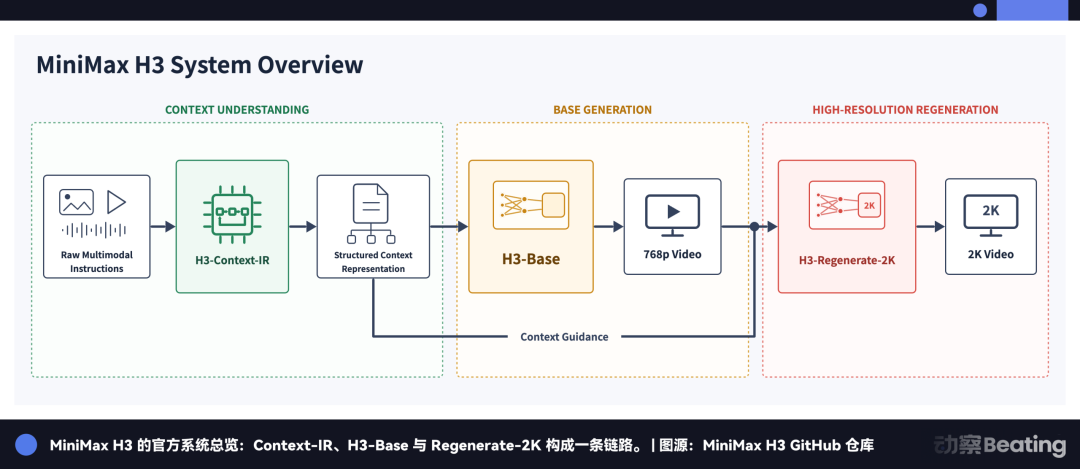
Task: Click the CONTEXT UNDERSTANDING heading
Action: point(237,110)
